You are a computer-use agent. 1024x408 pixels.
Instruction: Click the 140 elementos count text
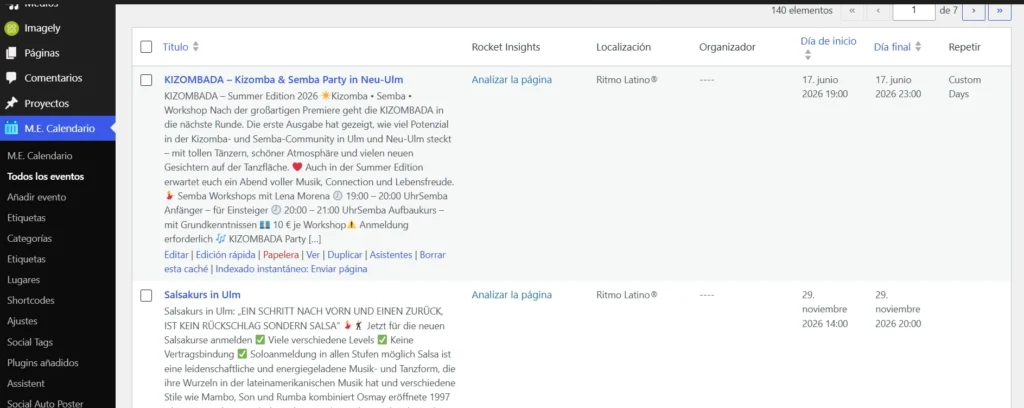[x=802, y=10]
